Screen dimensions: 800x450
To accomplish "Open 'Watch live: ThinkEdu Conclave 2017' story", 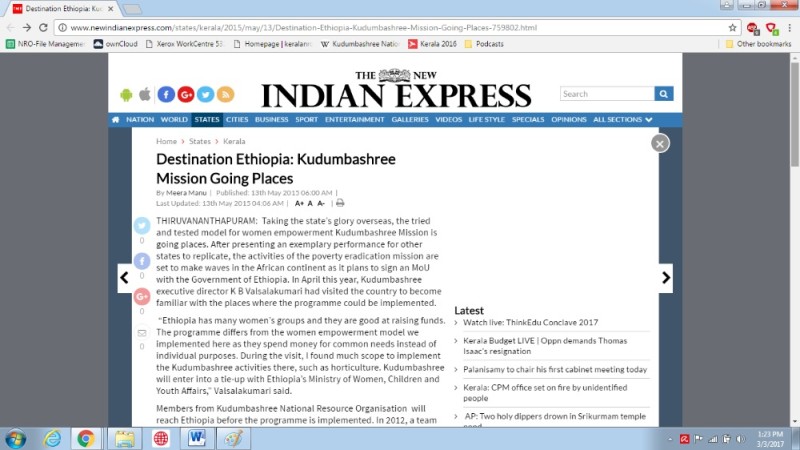I will click(531, 322).
